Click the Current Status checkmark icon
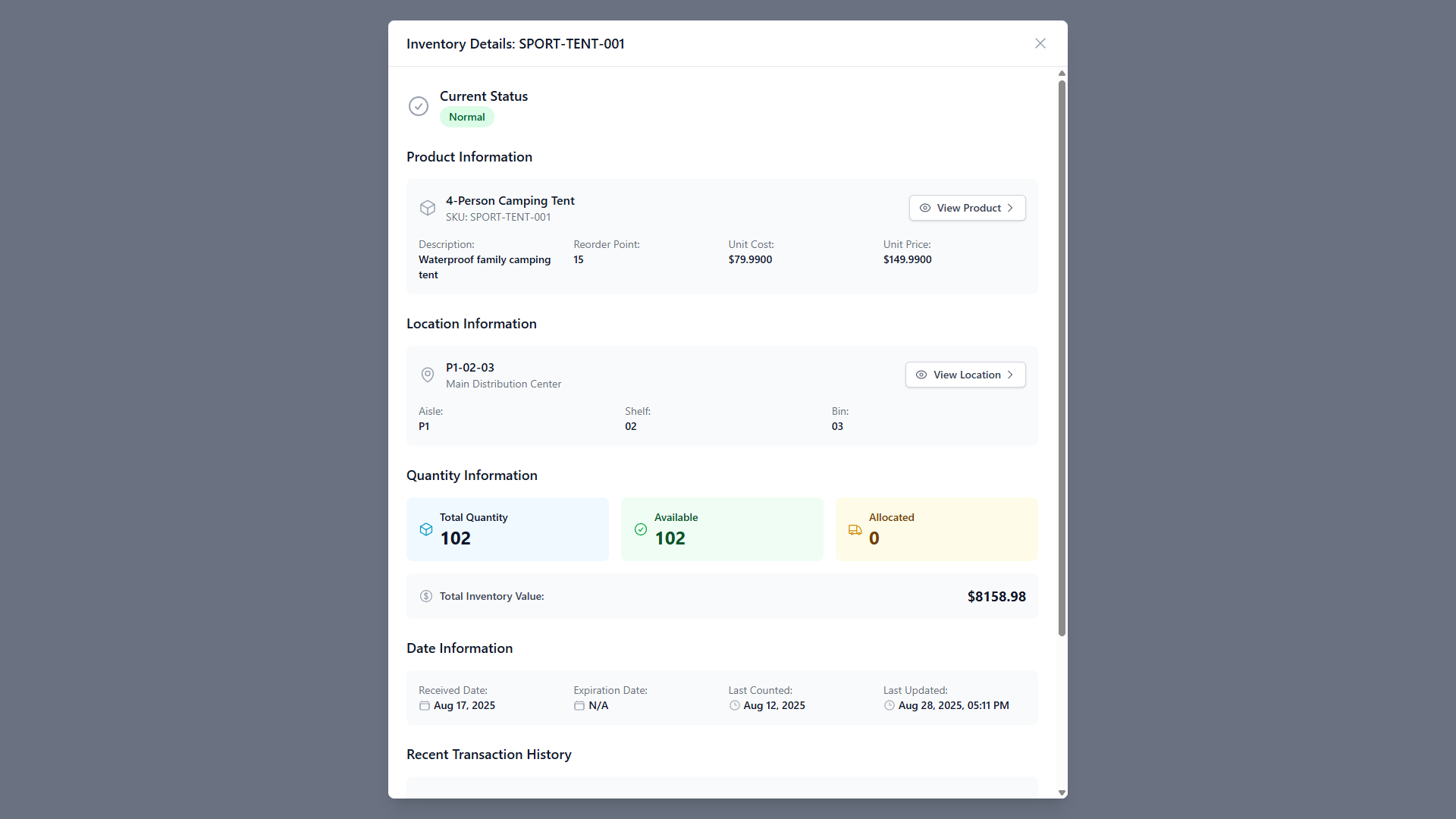 [419, 106]
